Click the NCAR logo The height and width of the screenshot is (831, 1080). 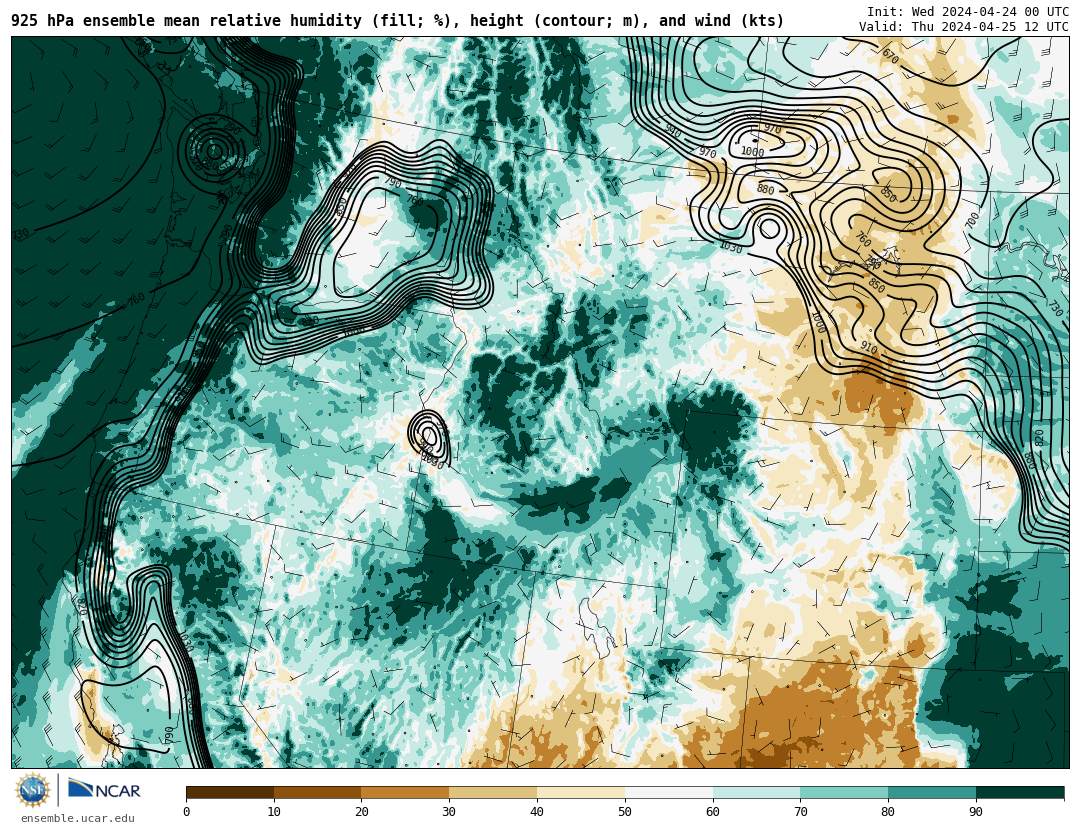pyautogui.click(x=105, y=790)
